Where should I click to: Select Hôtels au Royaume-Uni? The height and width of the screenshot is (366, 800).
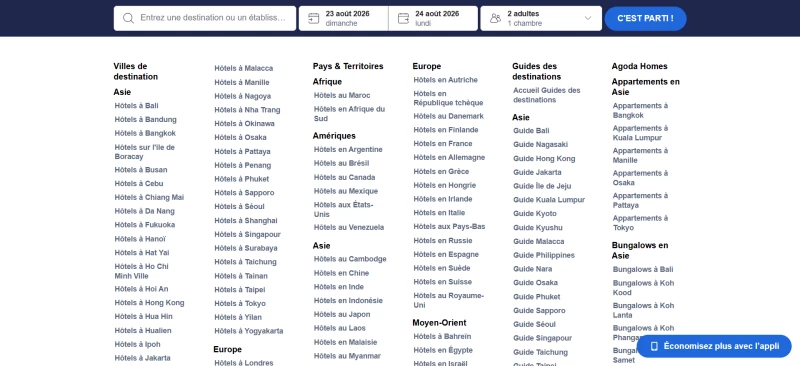point(448,300)
